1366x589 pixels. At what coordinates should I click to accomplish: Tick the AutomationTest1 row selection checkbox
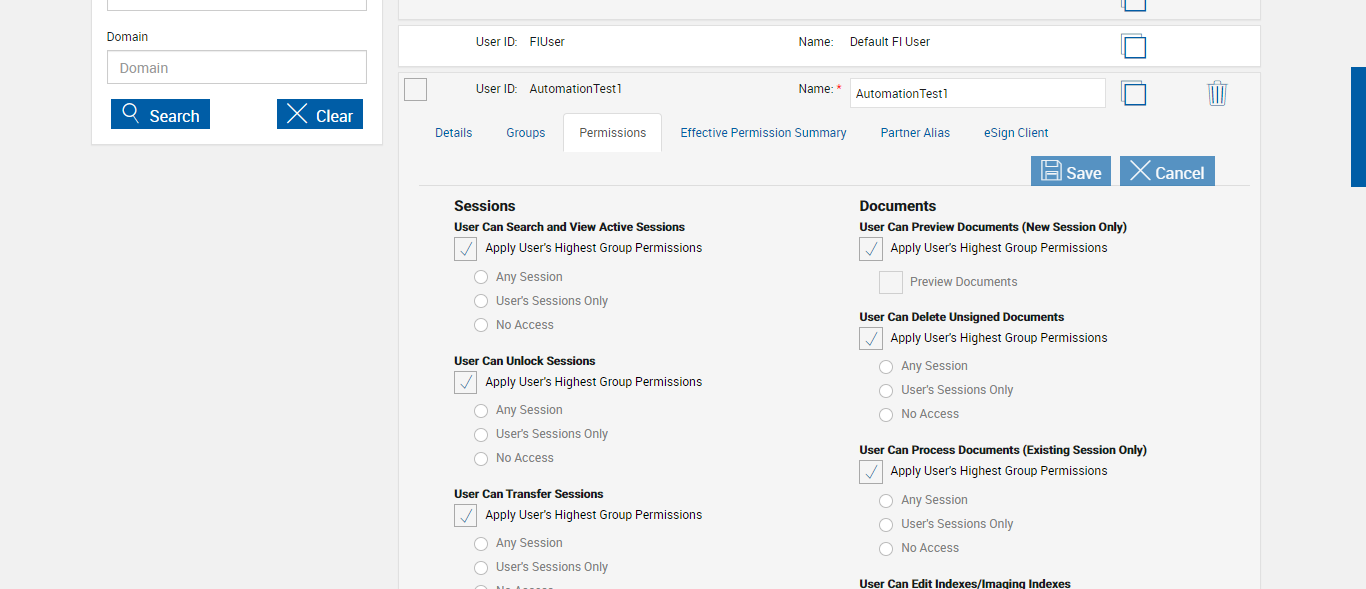(x=415, y=90)
